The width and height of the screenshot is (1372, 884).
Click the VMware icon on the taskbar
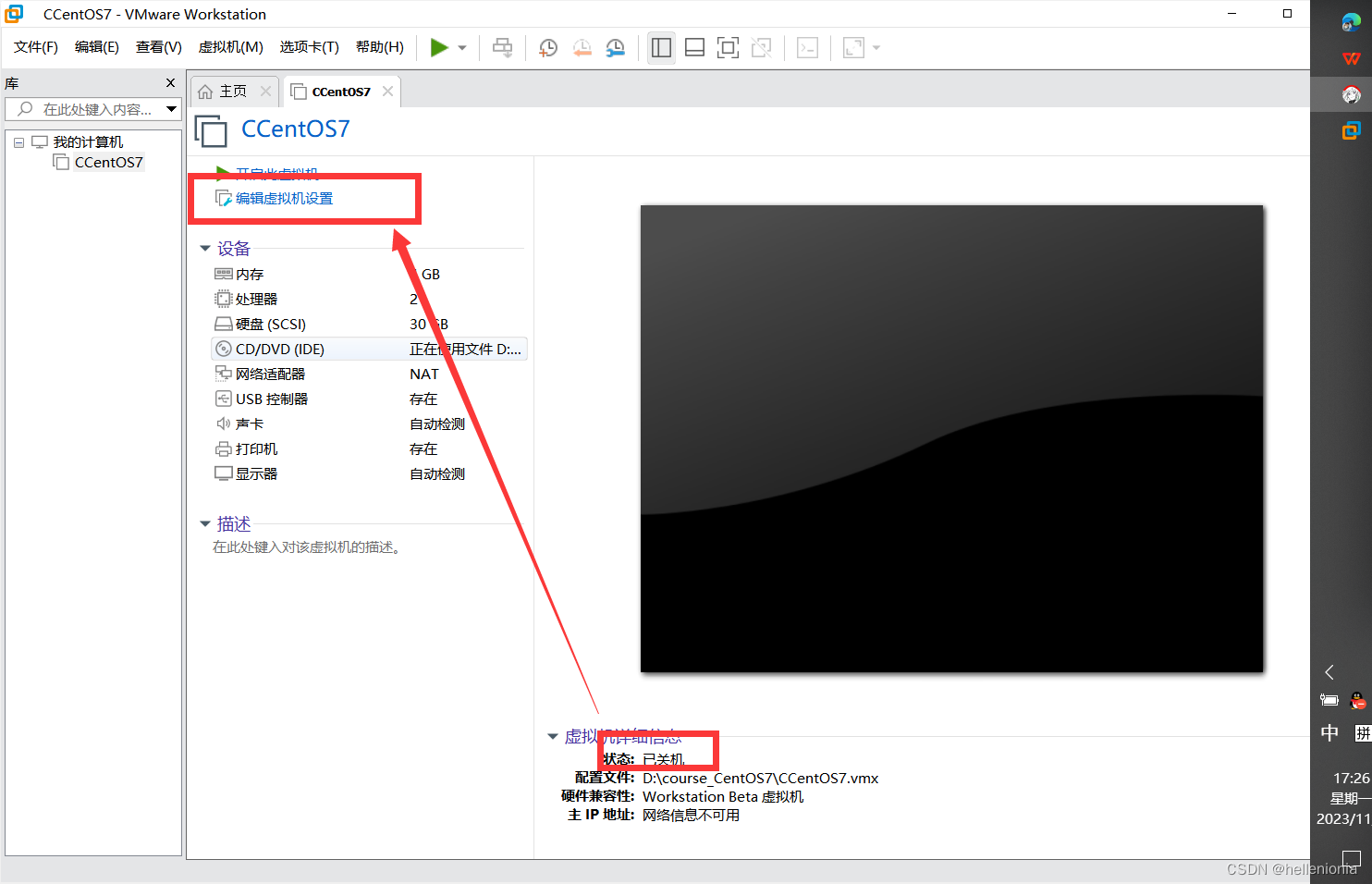(1352, 130)
